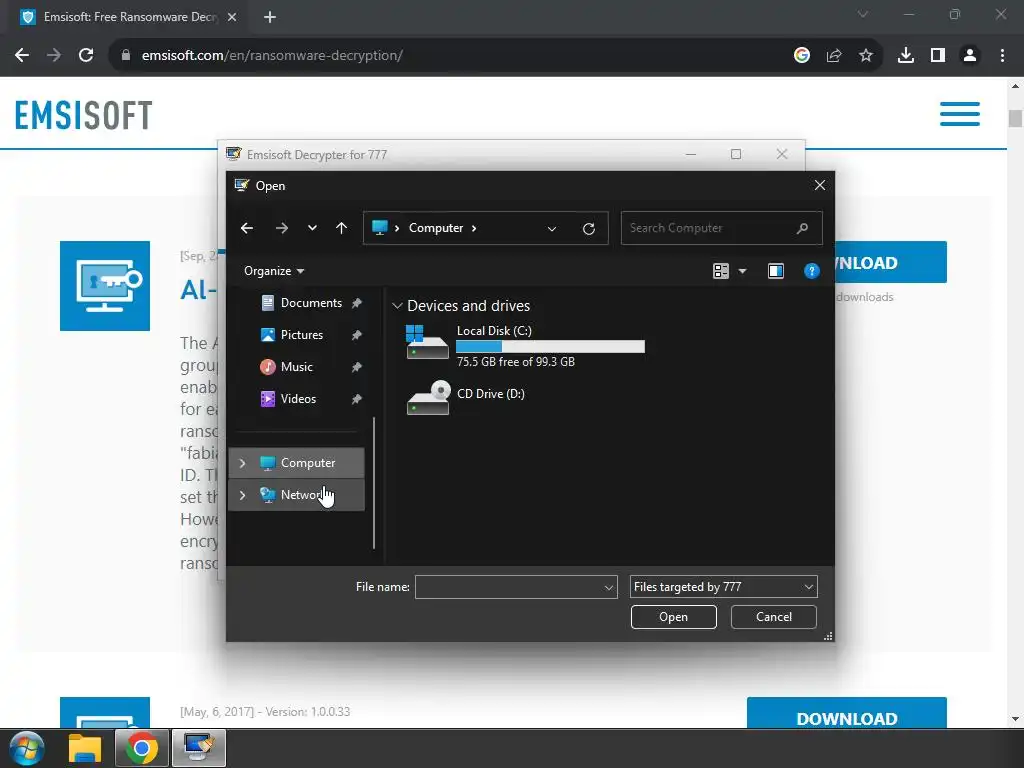1024x768 pixels.
Task: Click the Open button
Action: pos(673,617)
